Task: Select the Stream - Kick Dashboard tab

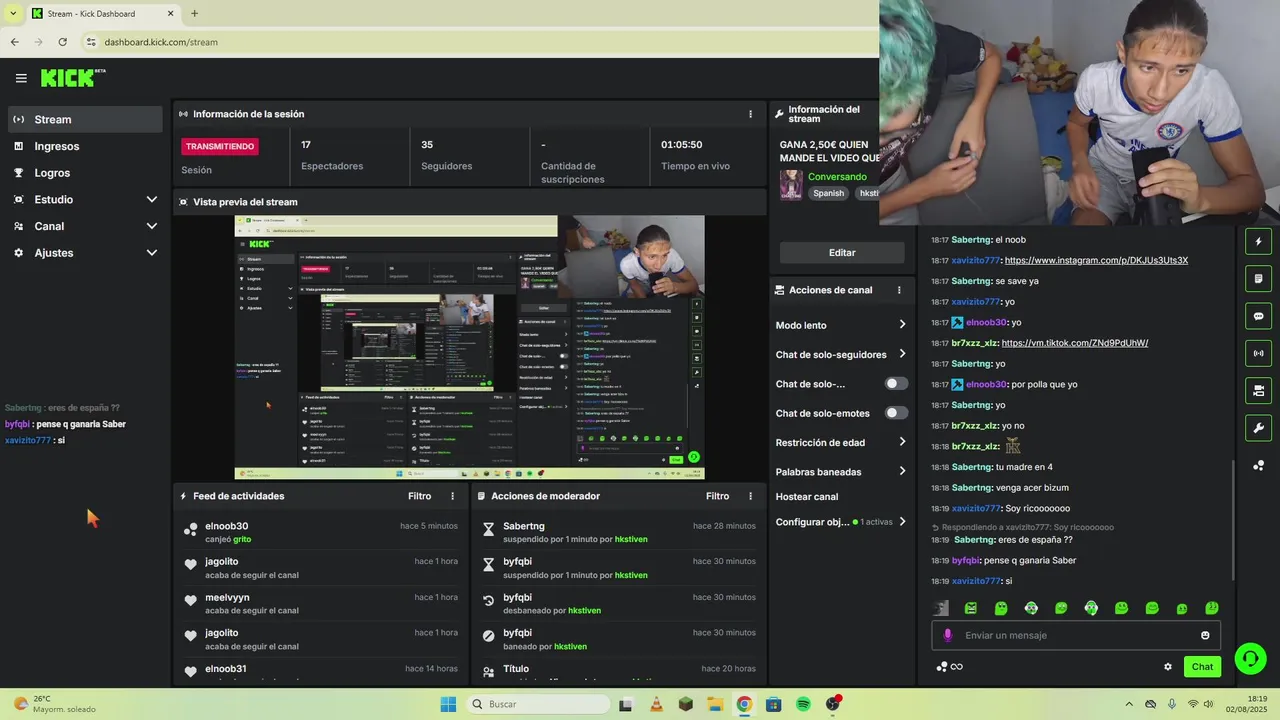Action: tap(102, 14)
